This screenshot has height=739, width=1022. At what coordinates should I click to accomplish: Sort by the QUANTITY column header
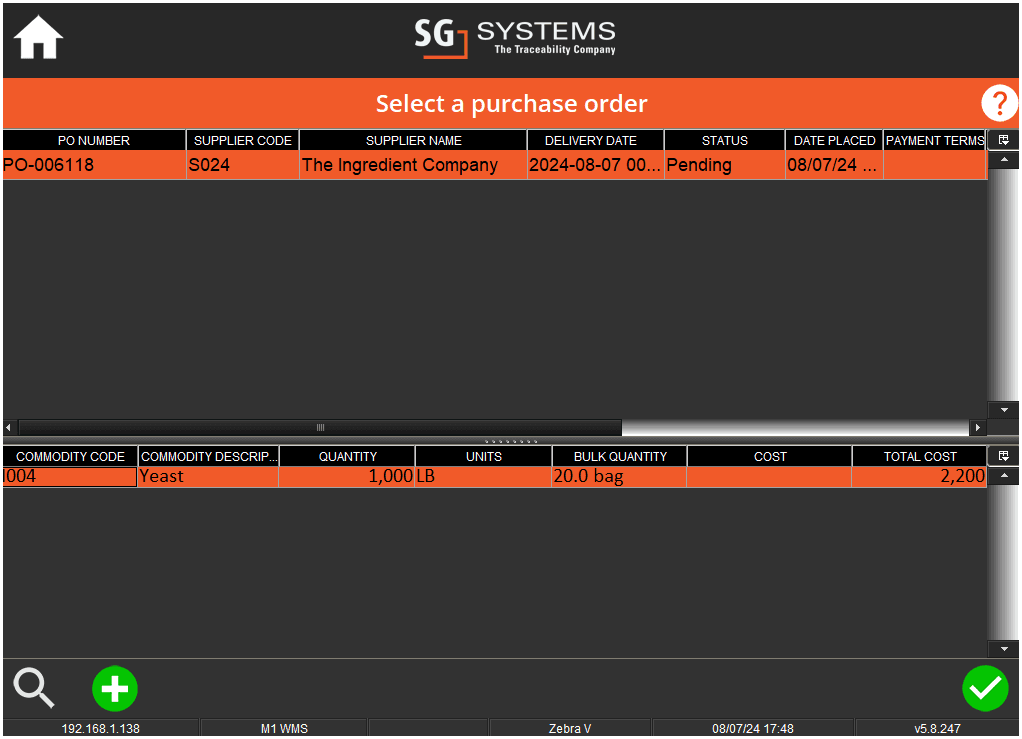tap(346, 456)
